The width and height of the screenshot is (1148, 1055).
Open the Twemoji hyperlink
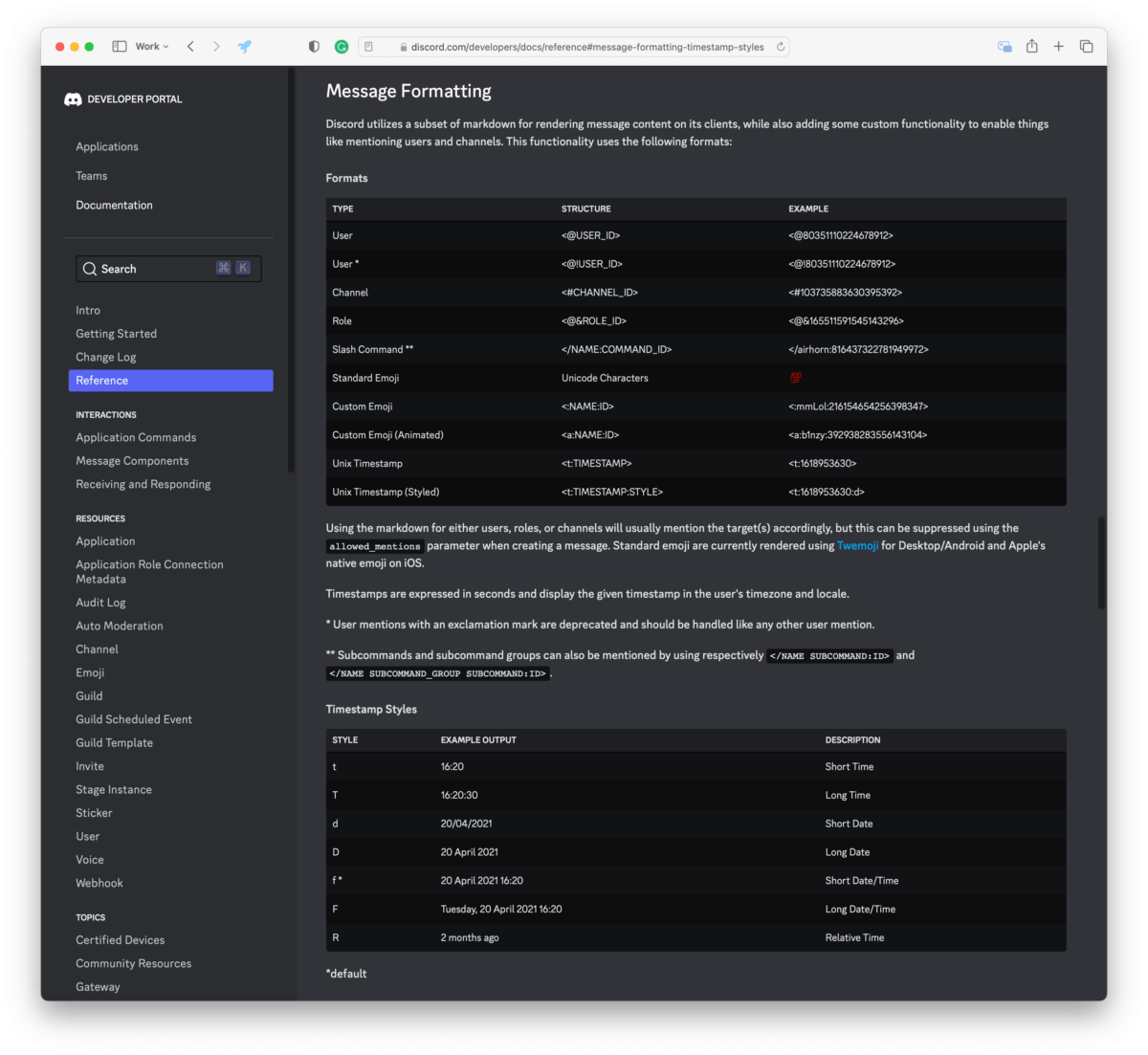click(857, 545)
